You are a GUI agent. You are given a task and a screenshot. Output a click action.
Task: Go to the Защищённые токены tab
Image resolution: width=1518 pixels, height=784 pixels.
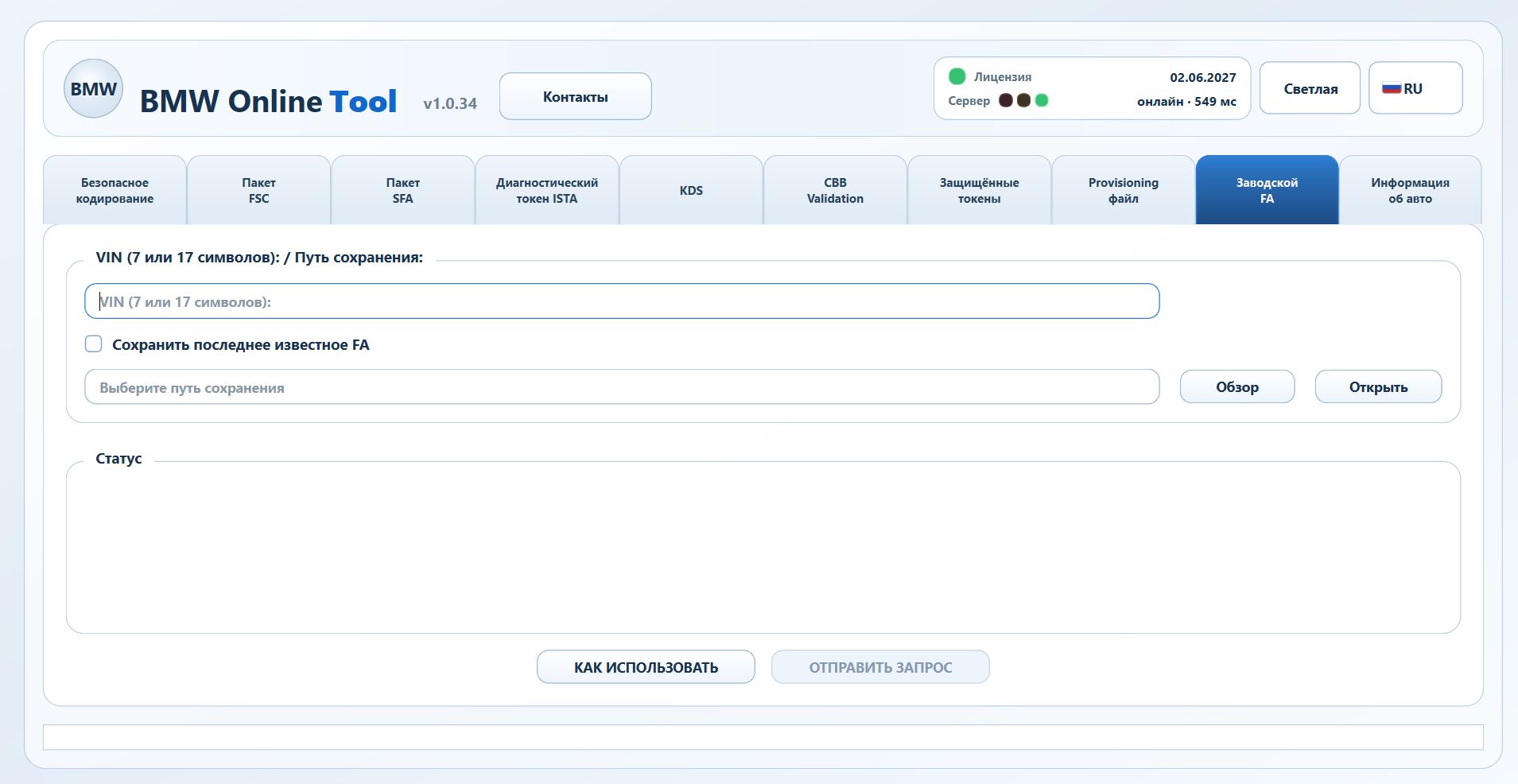coord(979,191)
